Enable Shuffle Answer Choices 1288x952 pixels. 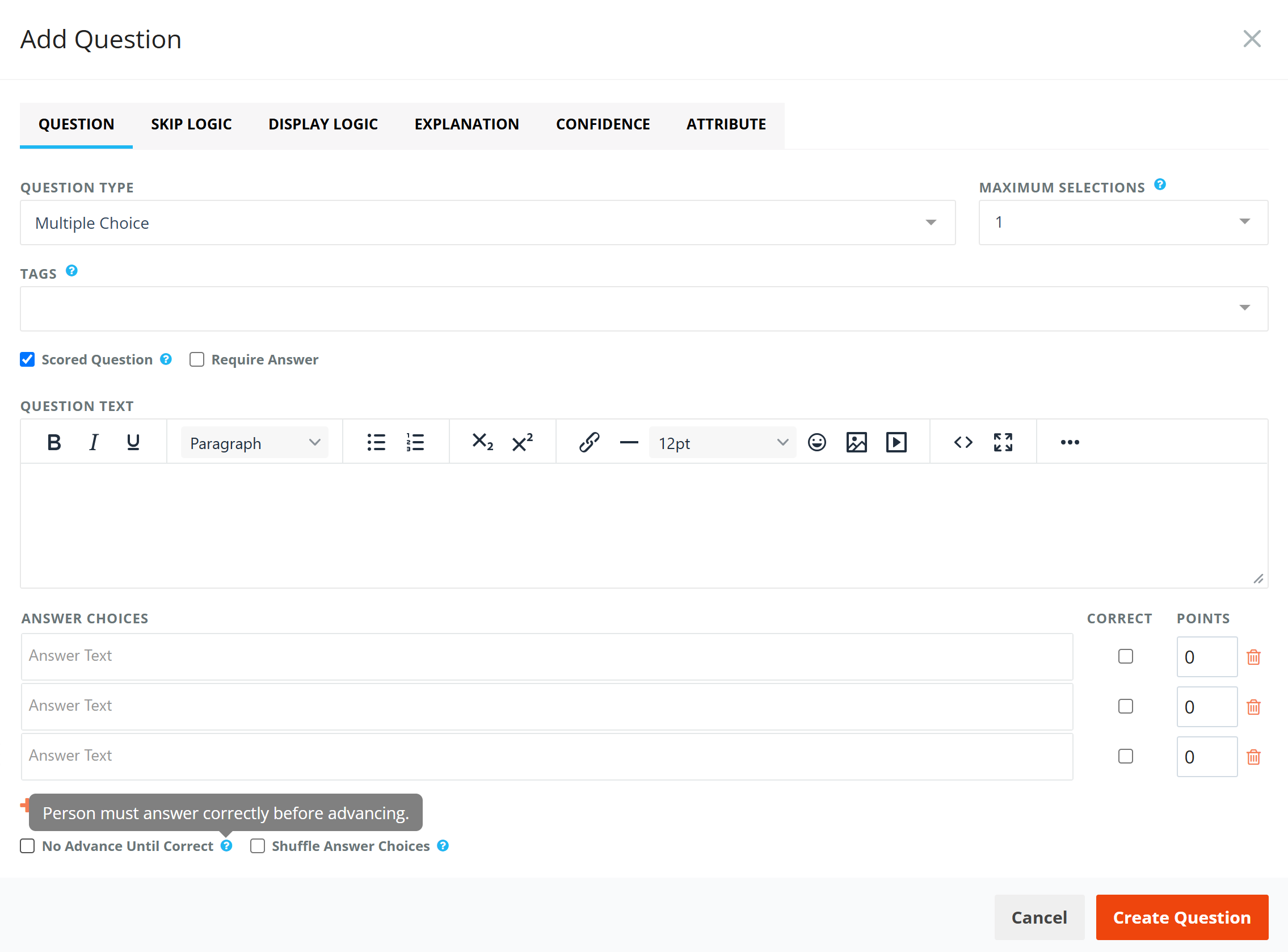(x=258, y=846)
